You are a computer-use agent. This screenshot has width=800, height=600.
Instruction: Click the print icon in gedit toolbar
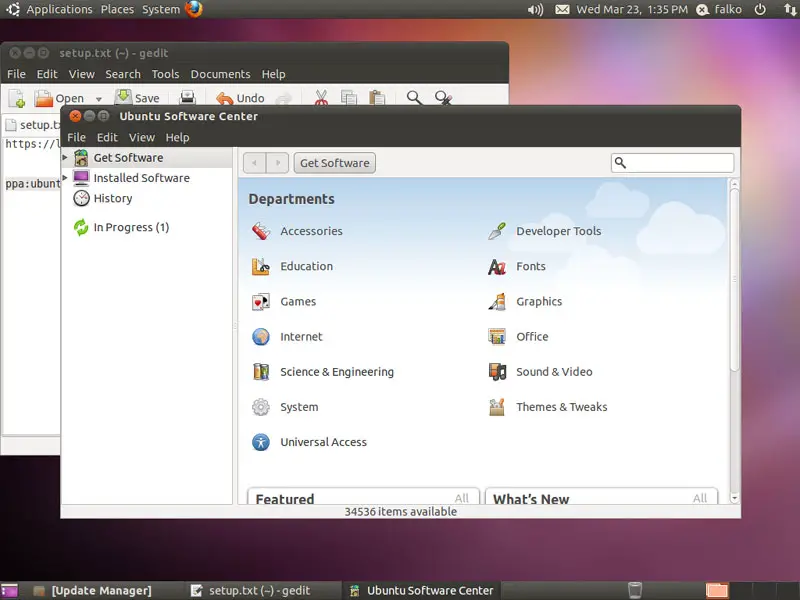[x=187, y=97]
